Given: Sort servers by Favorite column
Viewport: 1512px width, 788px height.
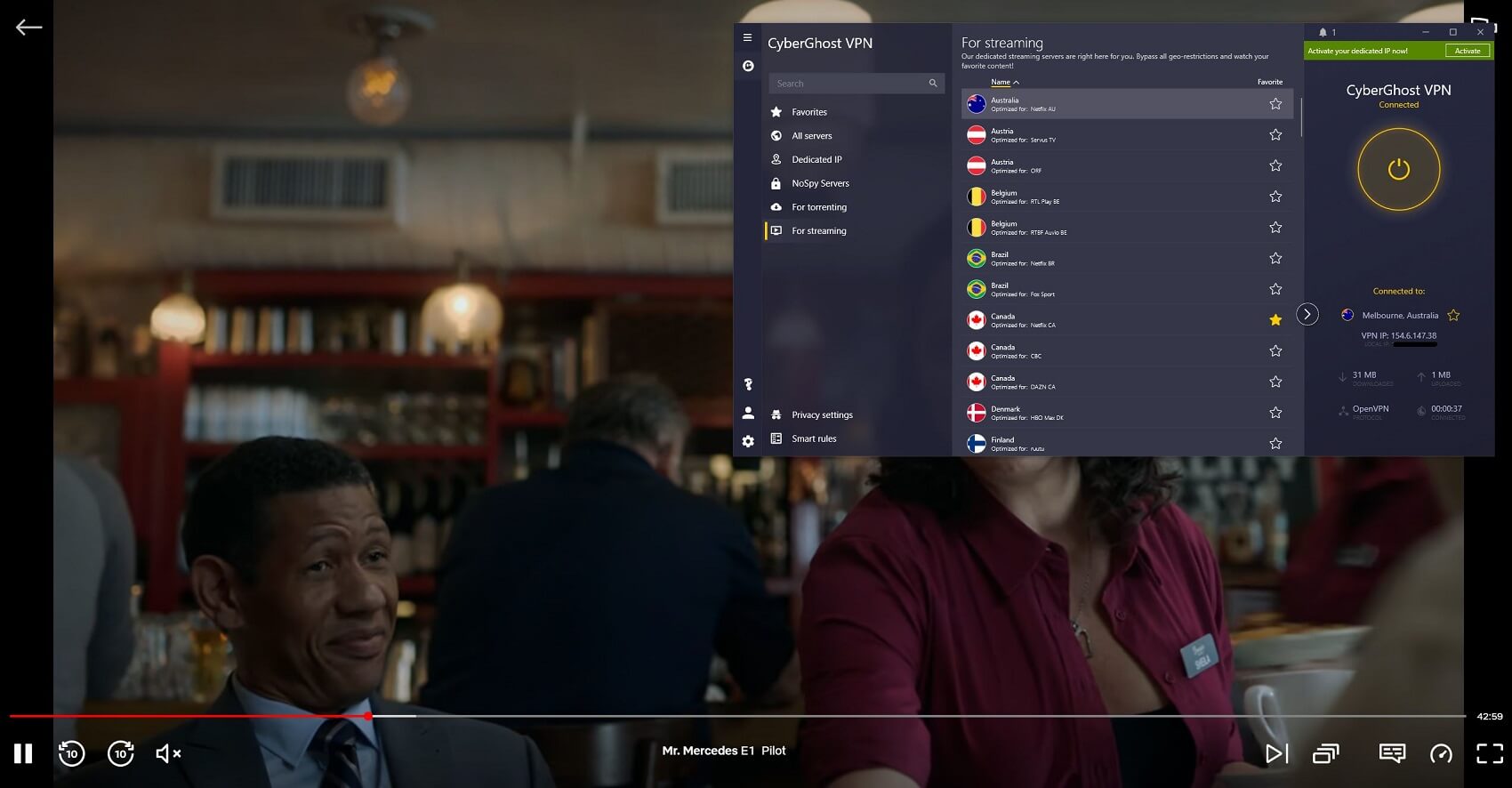Looking at the screenshot, I should point(1269,82).
